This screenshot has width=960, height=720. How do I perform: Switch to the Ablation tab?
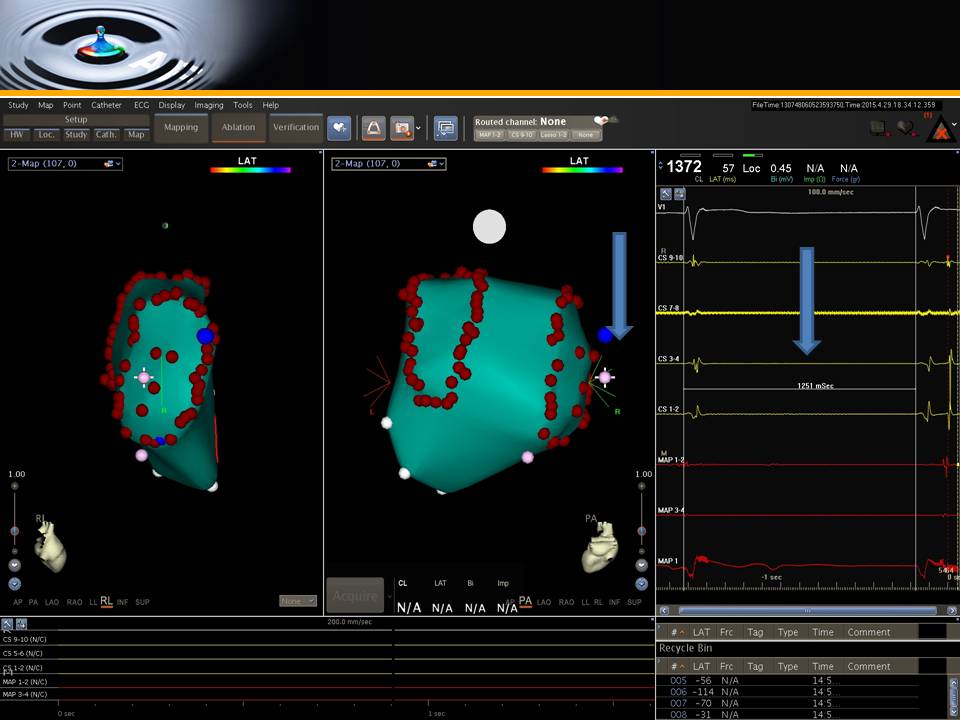tap(238, 128)
